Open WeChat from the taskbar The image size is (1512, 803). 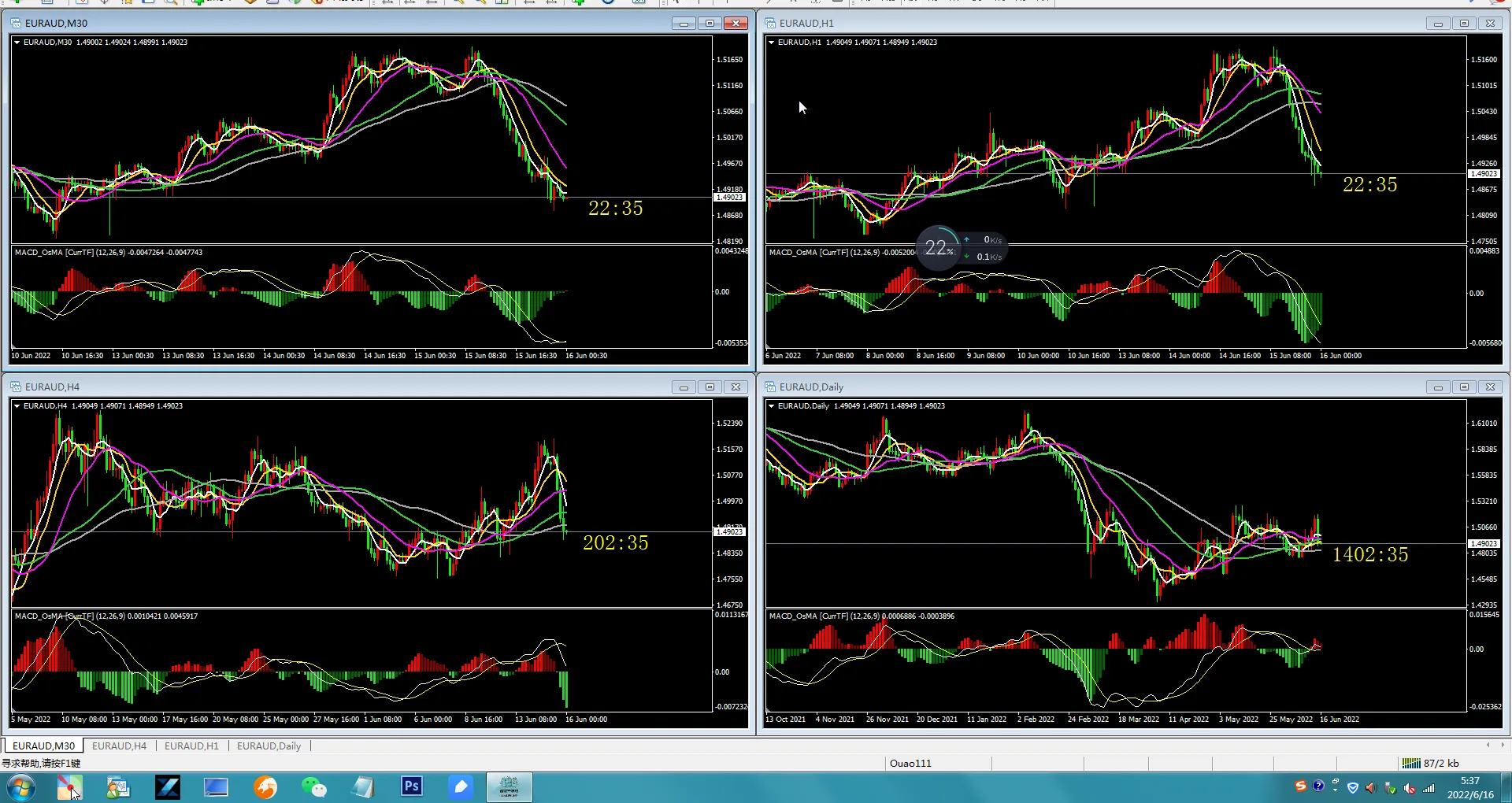[314, 787]
